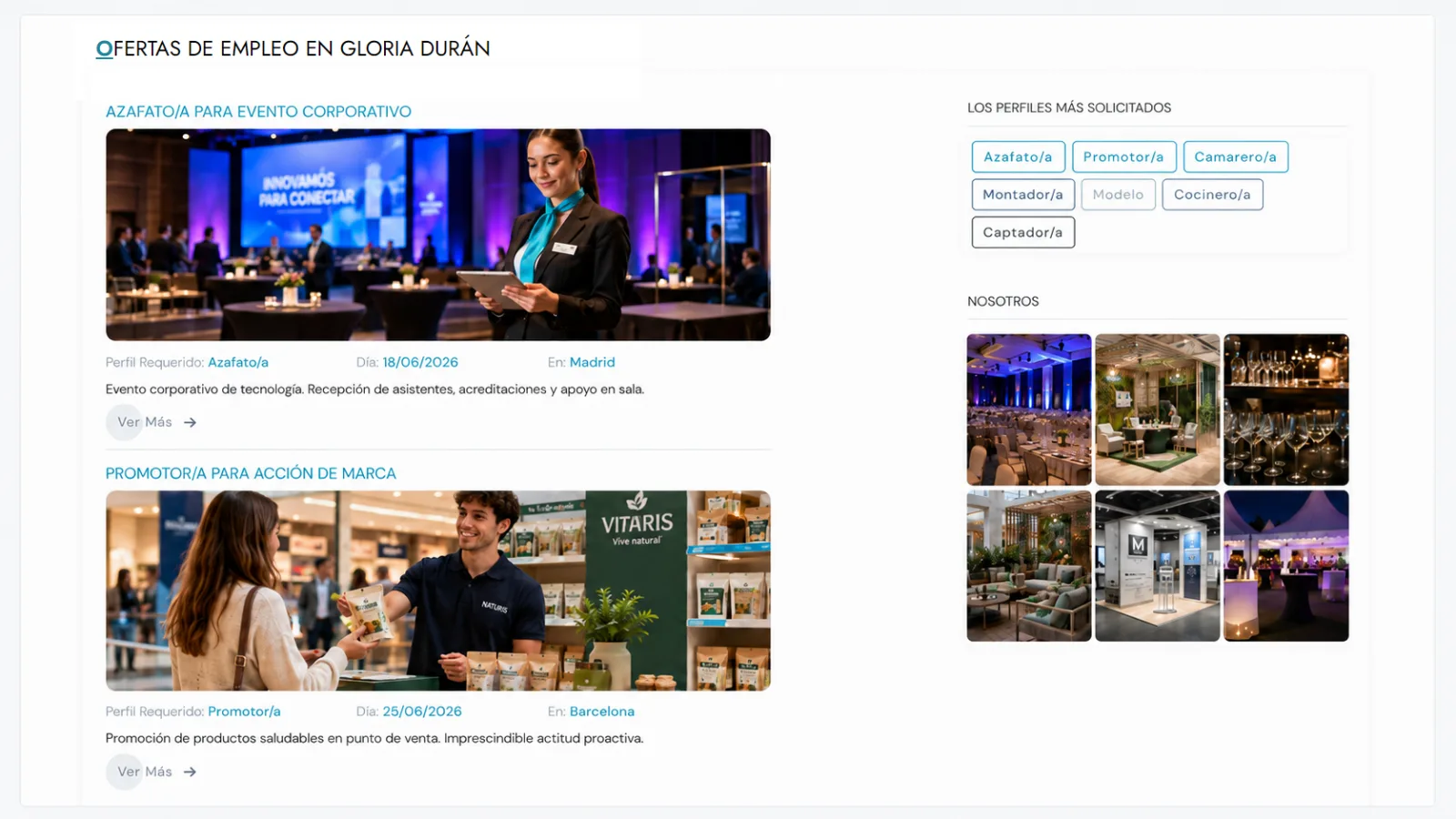Open the wine glasses photo in Nosotros
This screenshot has width=1456, height=819.
click(1286, 409)
